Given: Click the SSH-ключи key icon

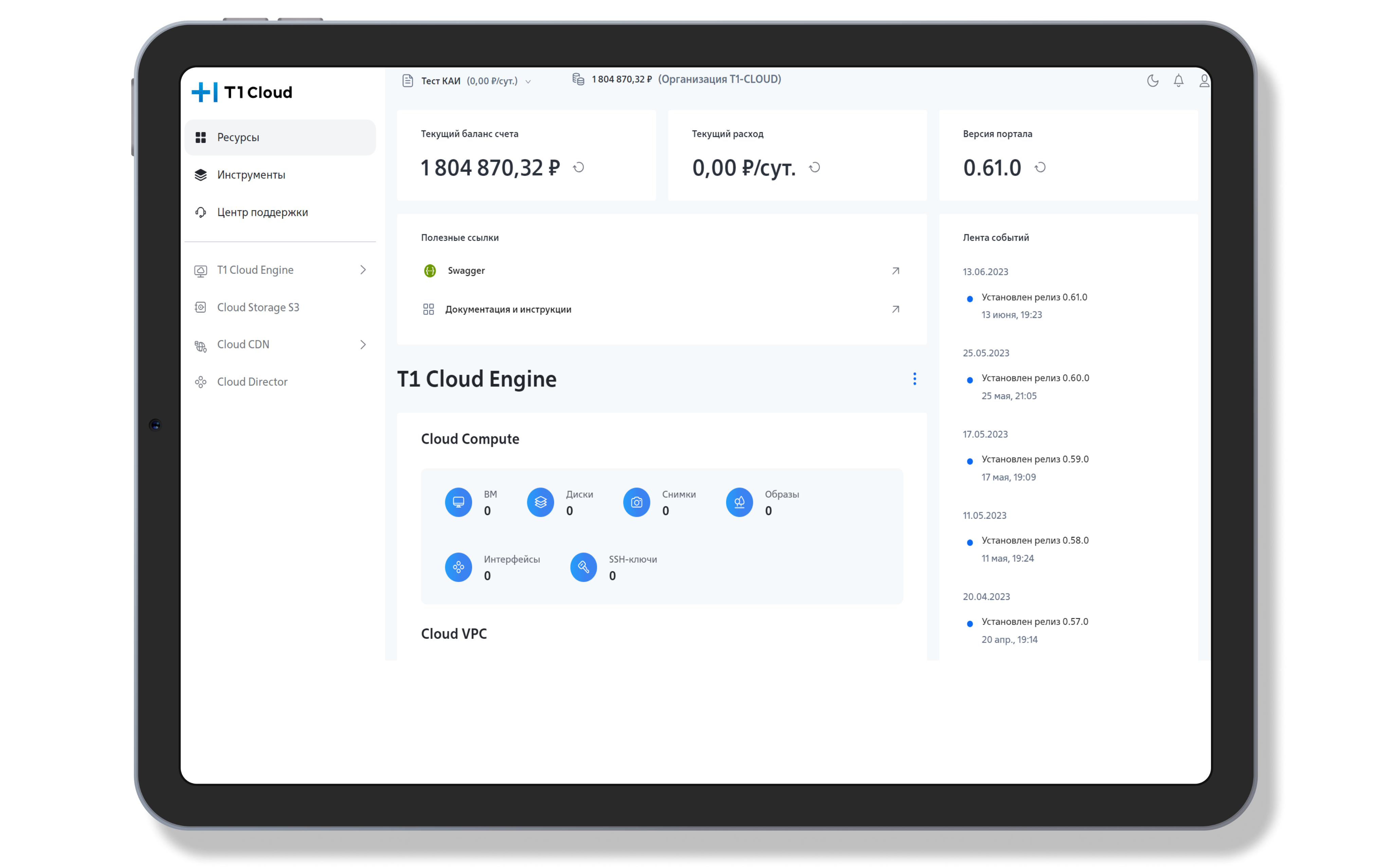Looking at the screenshot, I should 583,567.
